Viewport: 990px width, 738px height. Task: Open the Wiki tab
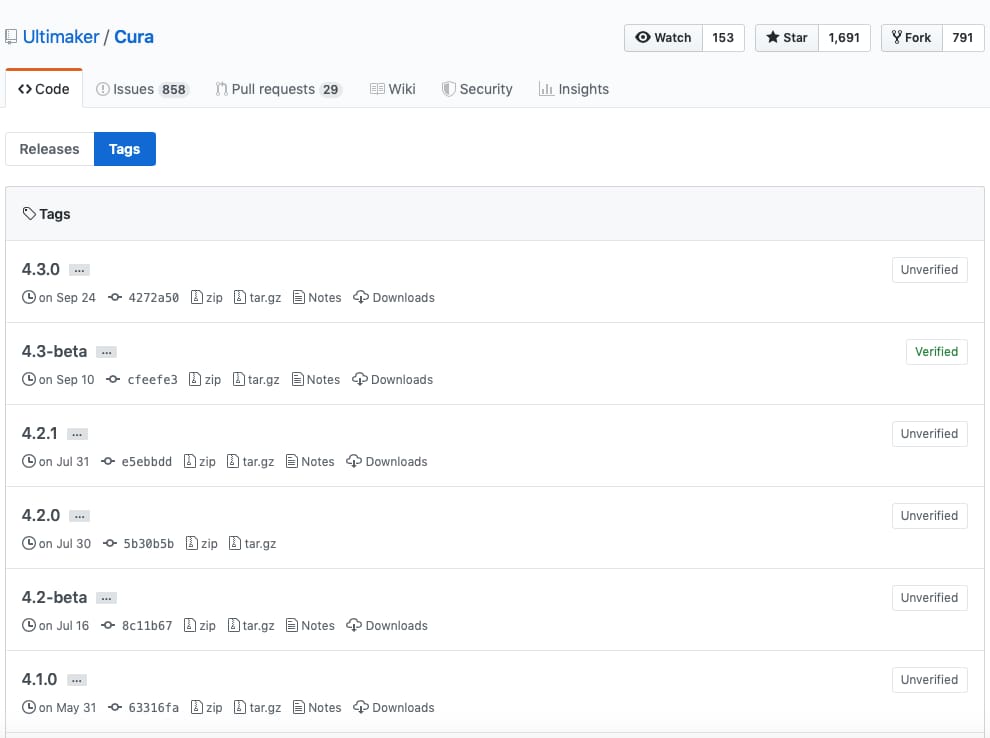(393, 89)
